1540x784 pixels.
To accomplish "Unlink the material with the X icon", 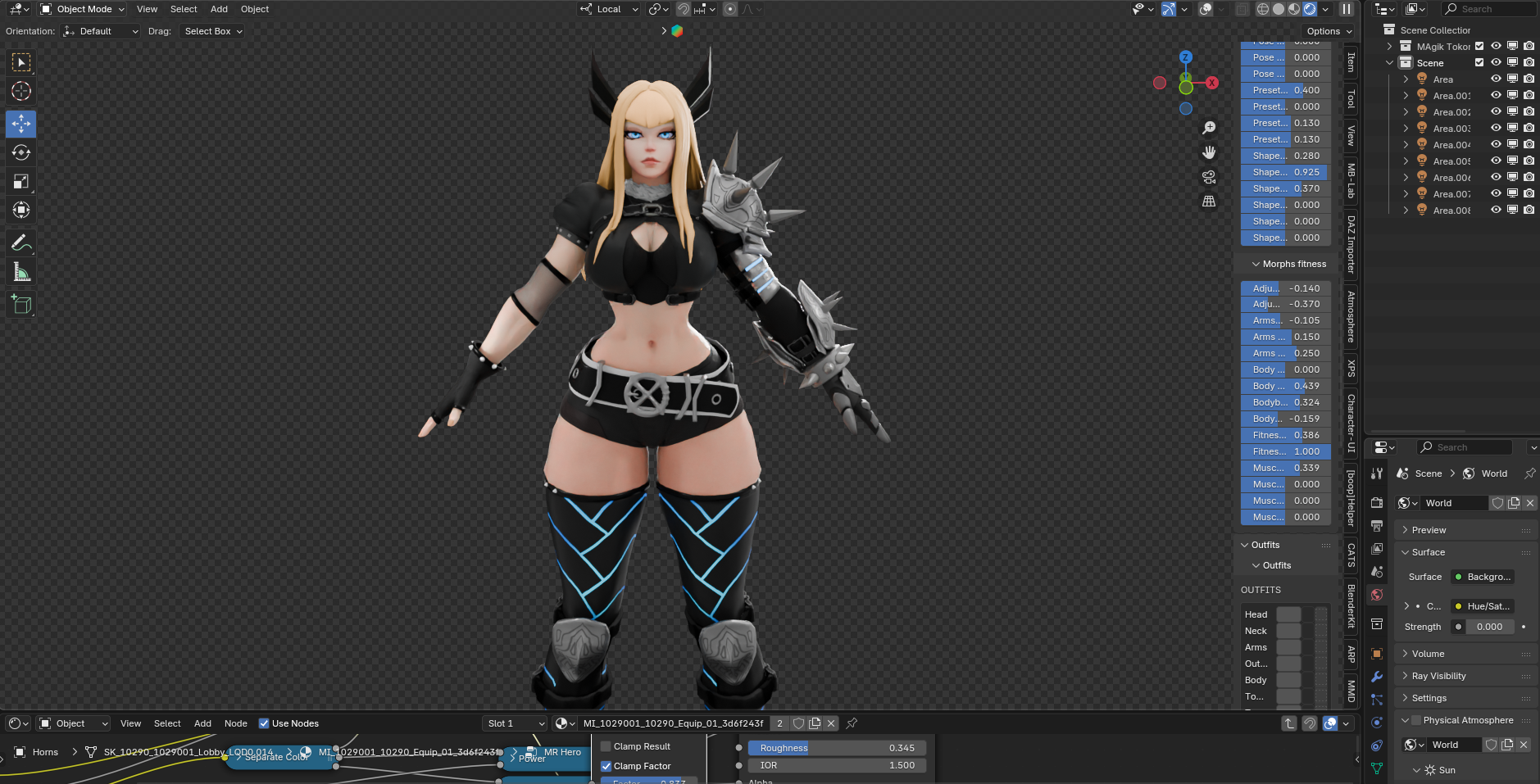I will click(x=831, y=723).
